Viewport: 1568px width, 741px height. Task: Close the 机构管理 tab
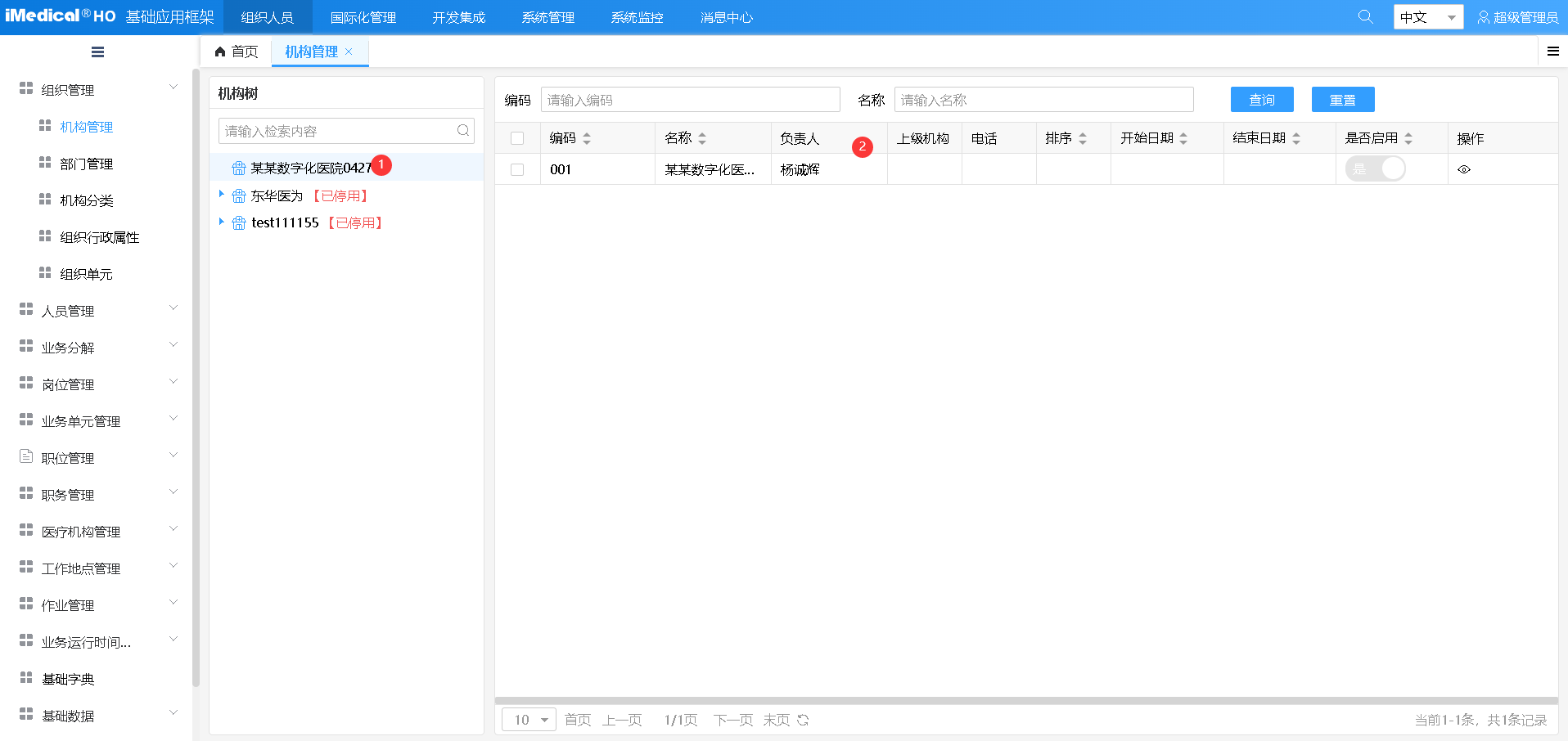tap(349, 52)
